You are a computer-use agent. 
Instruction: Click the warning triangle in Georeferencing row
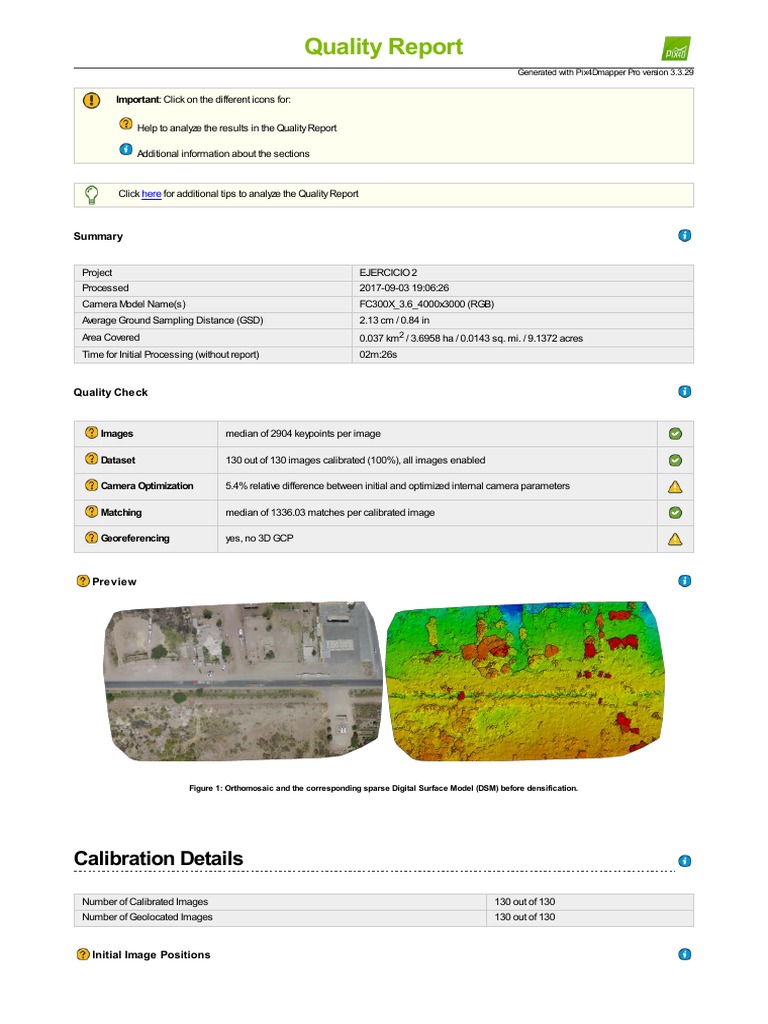(675, 539)
